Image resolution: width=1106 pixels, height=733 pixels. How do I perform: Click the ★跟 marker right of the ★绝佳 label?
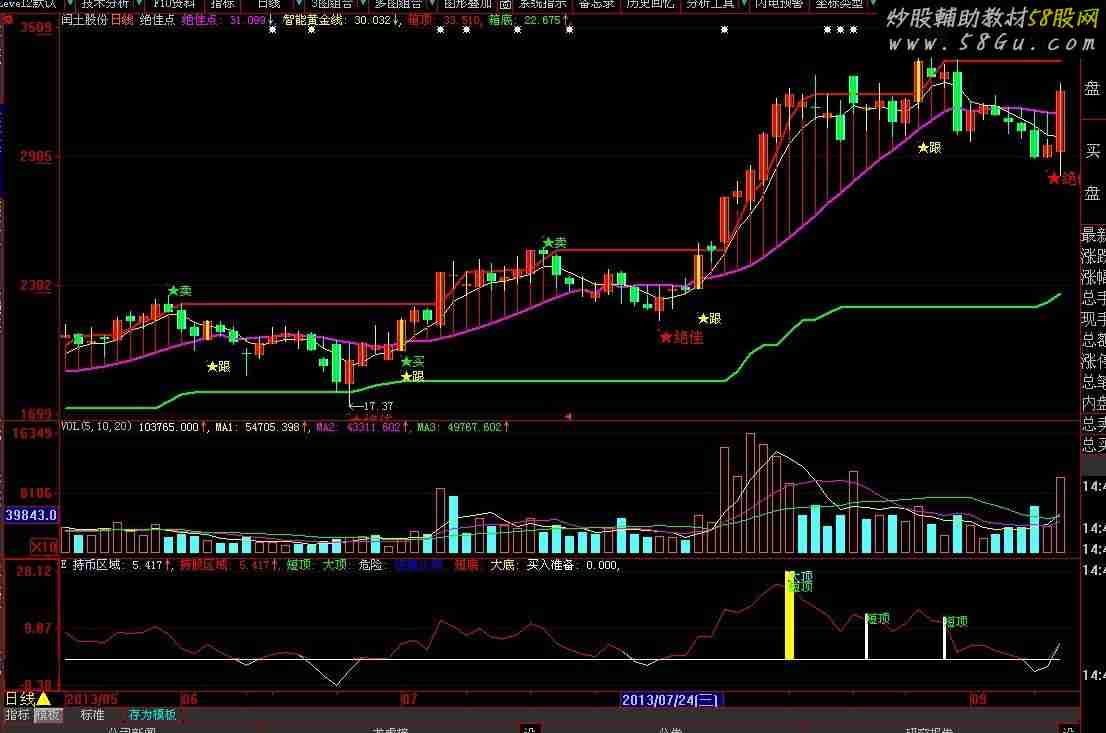click(x=710, y=319)
